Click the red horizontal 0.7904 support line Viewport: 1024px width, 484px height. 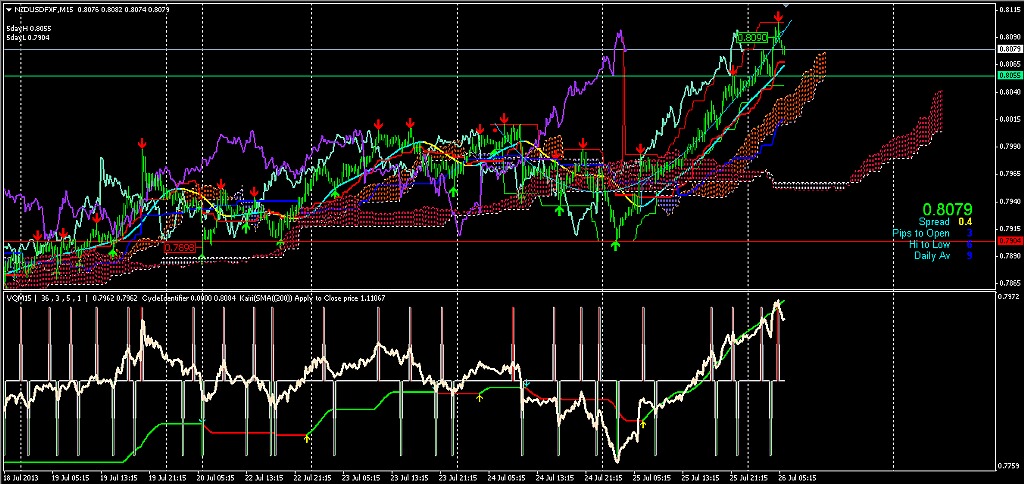point(499,242)
